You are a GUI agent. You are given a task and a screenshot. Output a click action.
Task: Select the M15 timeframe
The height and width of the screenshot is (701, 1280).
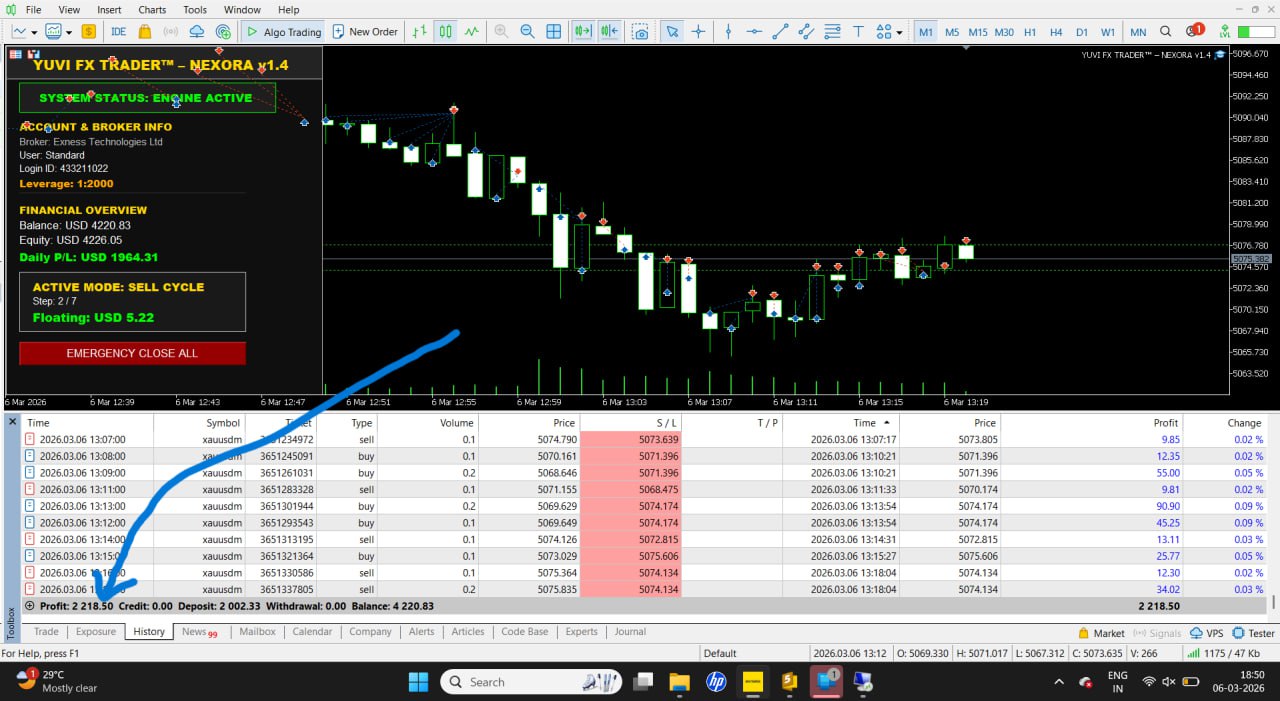pos(977,32)
